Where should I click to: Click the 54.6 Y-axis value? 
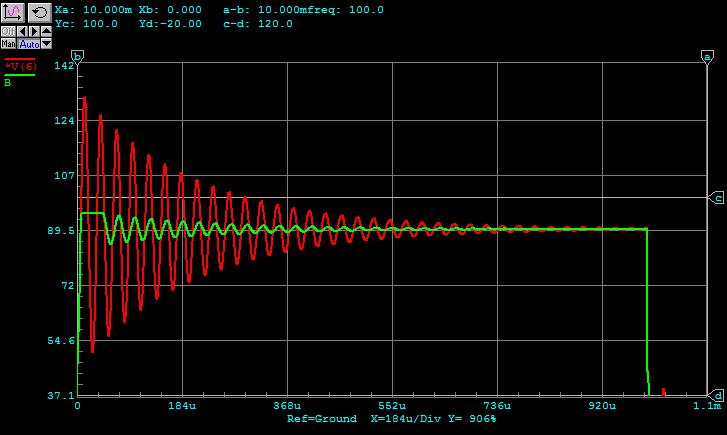61,340
